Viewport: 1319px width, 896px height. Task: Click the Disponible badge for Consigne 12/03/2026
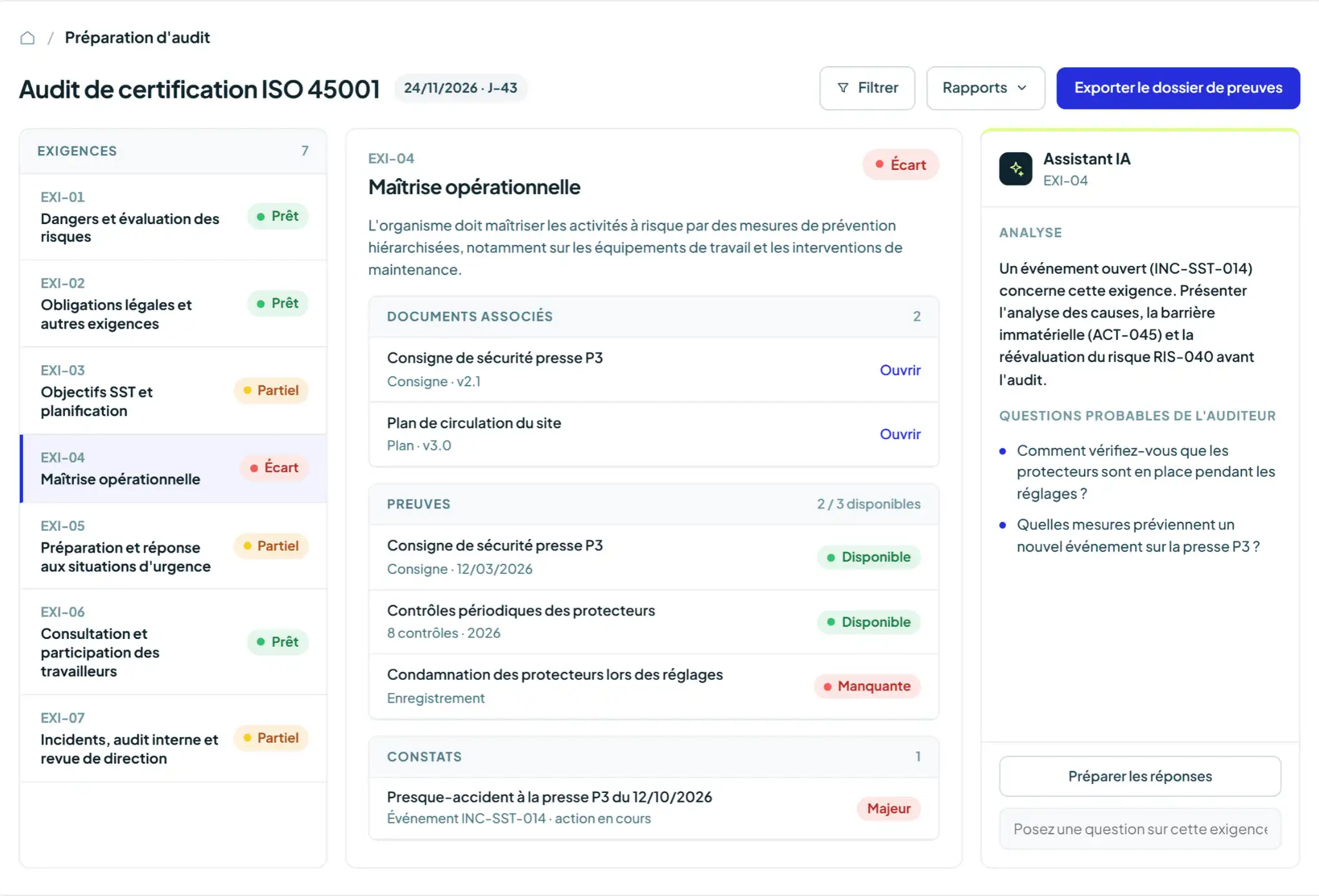[868, 557]
